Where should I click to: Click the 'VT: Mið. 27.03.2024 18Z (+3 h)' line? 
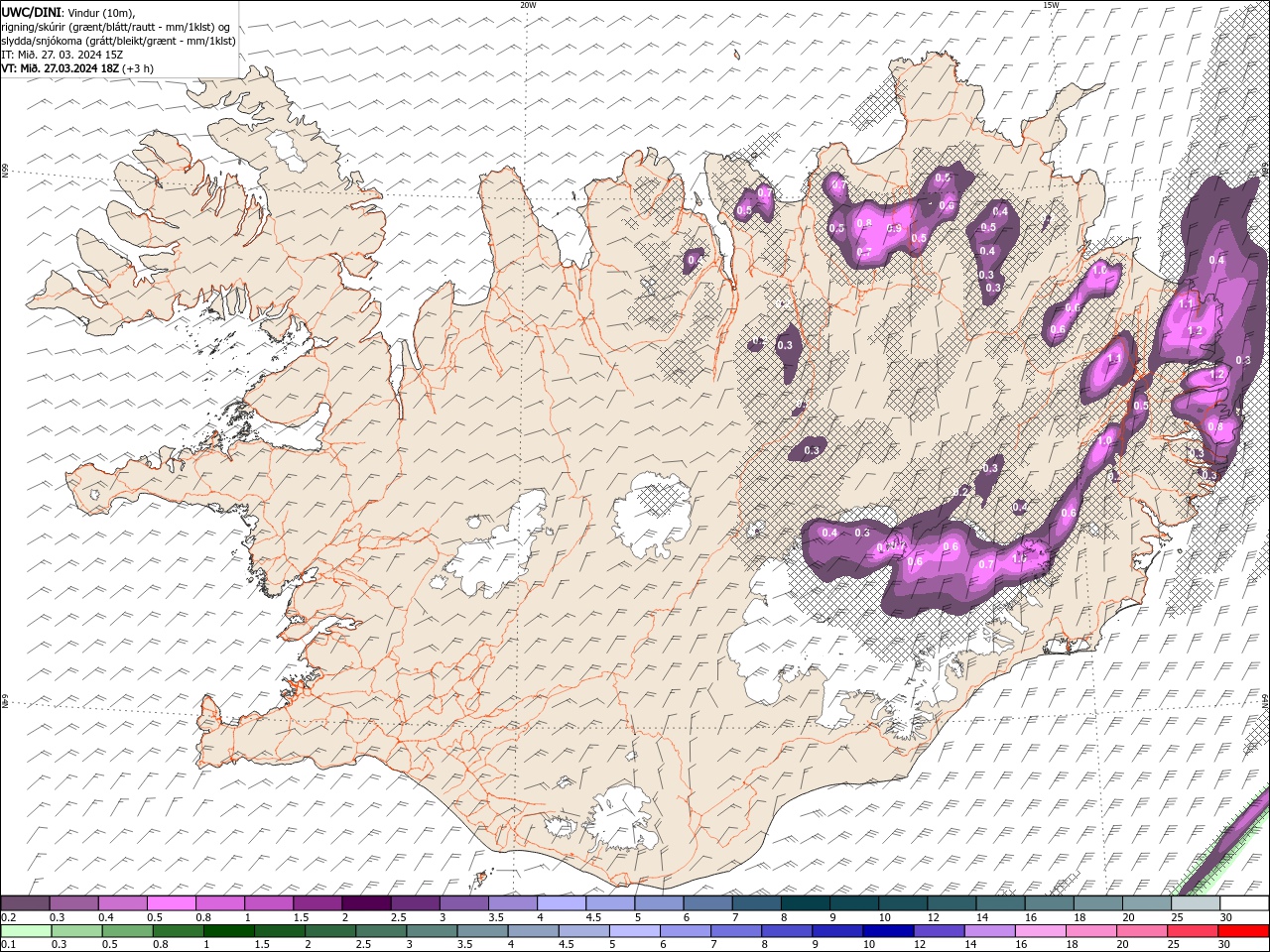click(x=77, y=68)
